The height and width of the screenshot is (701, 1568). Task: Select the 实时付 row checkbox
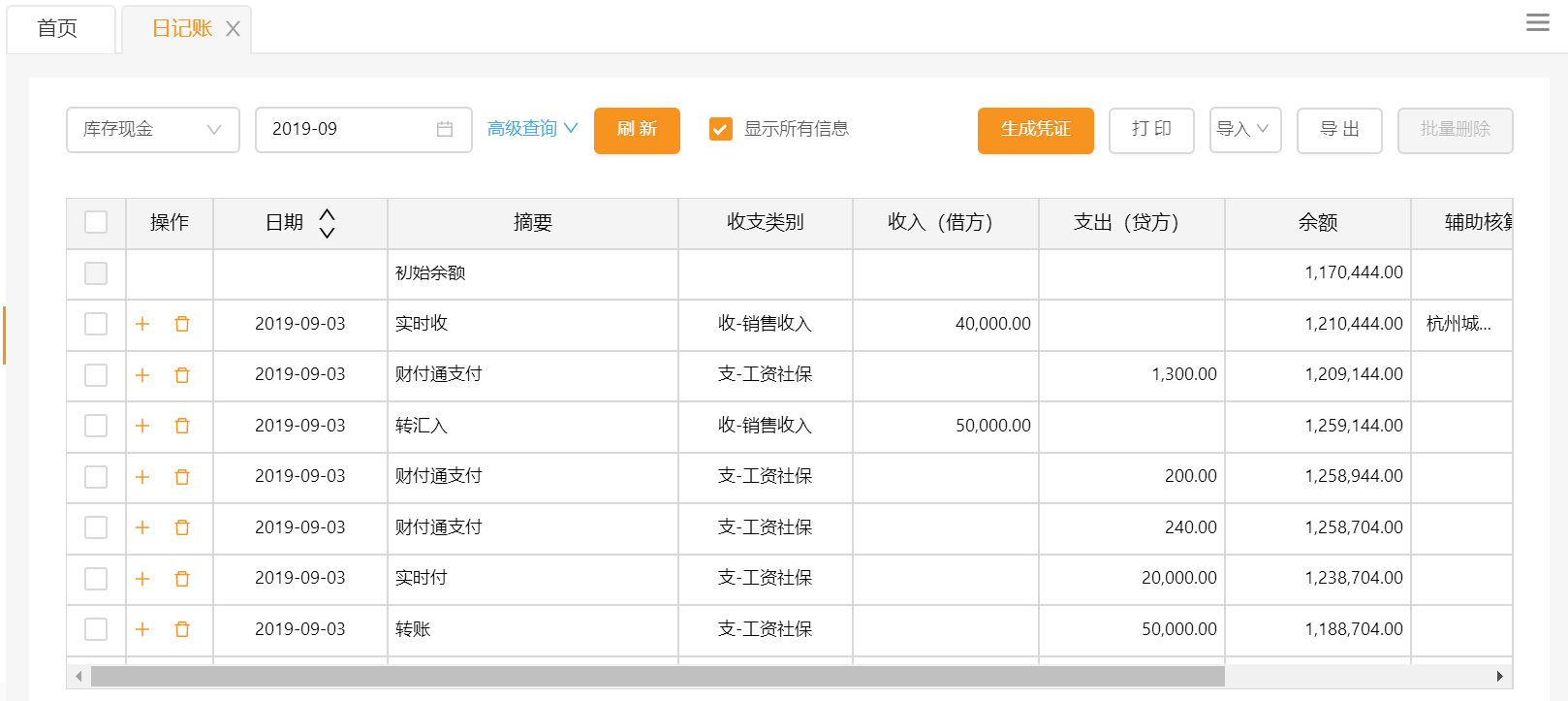96,579
